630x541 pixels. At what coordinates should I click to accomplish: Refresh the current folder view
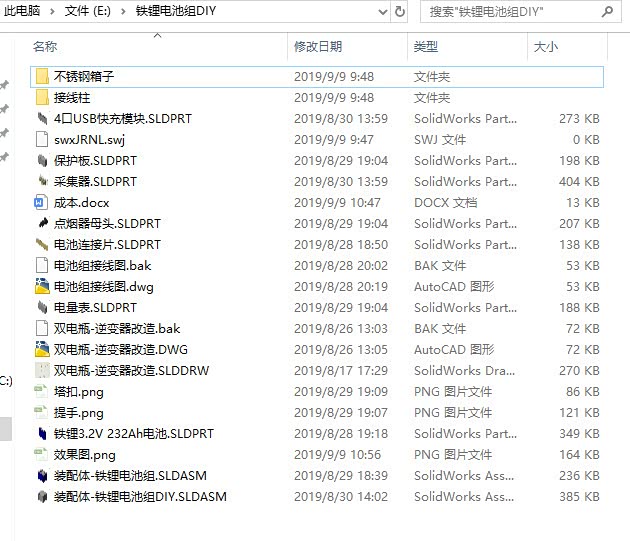pos(400,12)
